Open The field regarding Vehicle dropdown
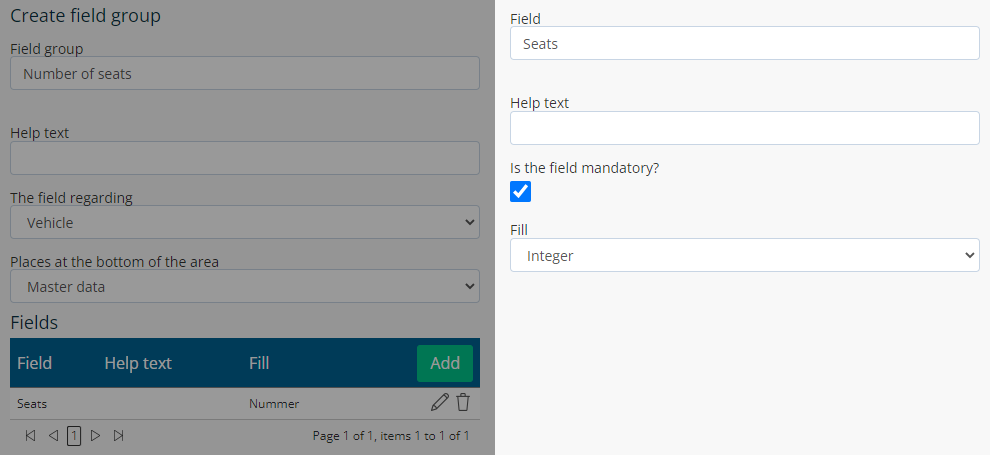 tap(245, 222)
